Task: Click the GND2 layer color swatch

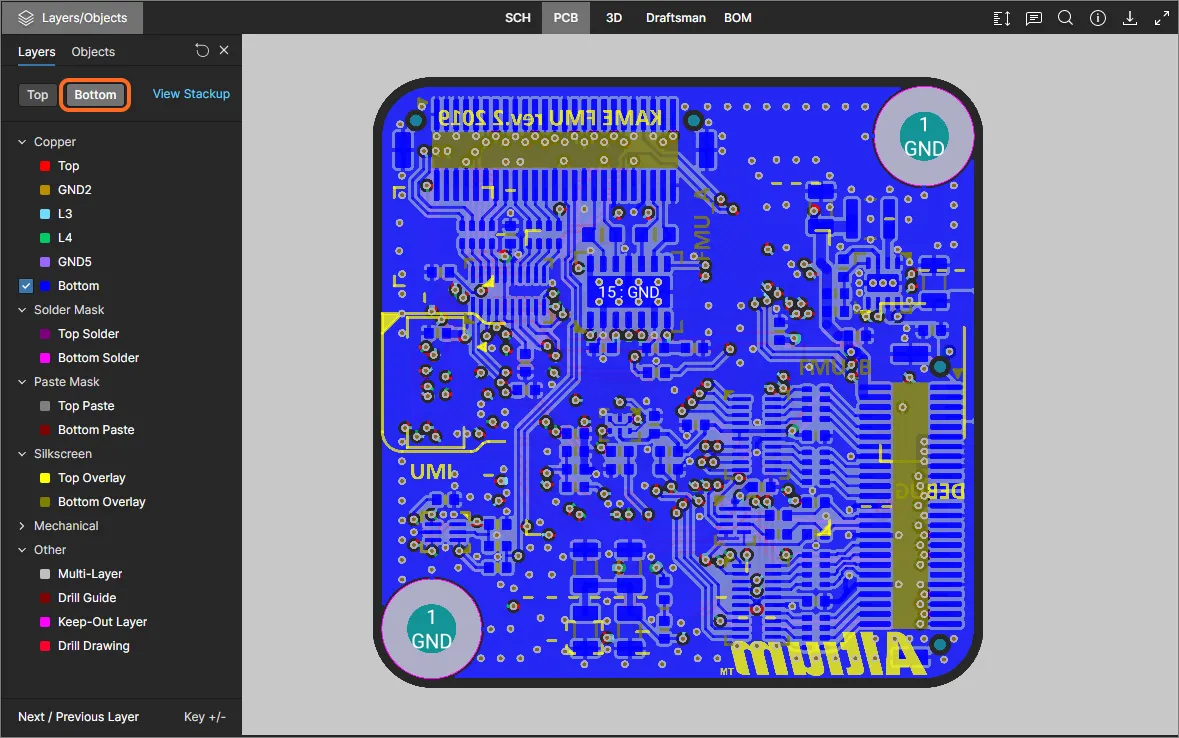Action: 45,190
